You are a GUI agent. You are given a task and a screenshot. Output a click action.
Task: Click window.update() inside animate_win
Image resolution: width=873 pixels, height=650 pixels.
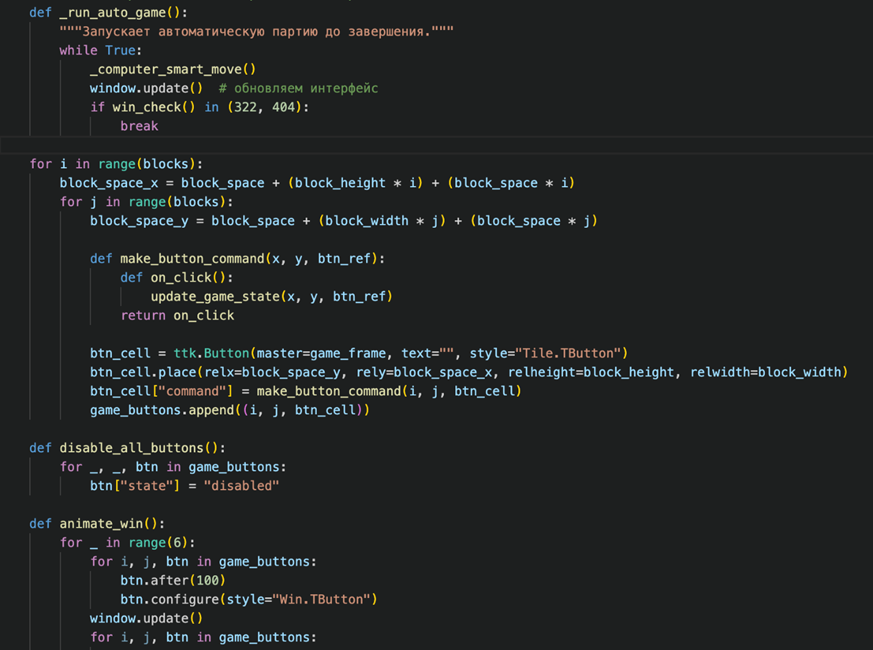[146, 618]
